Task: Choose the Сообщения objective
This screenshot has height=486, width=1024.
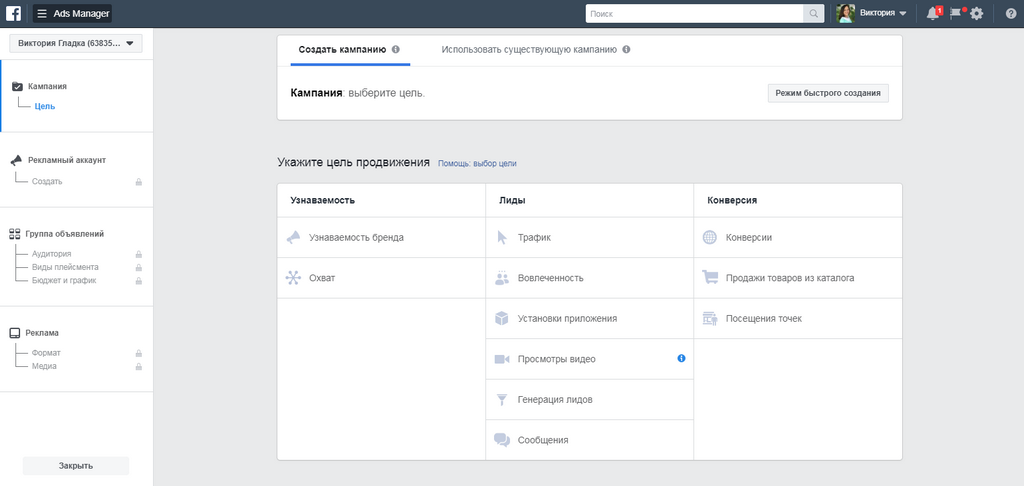Action: click(x=590, y=440)
